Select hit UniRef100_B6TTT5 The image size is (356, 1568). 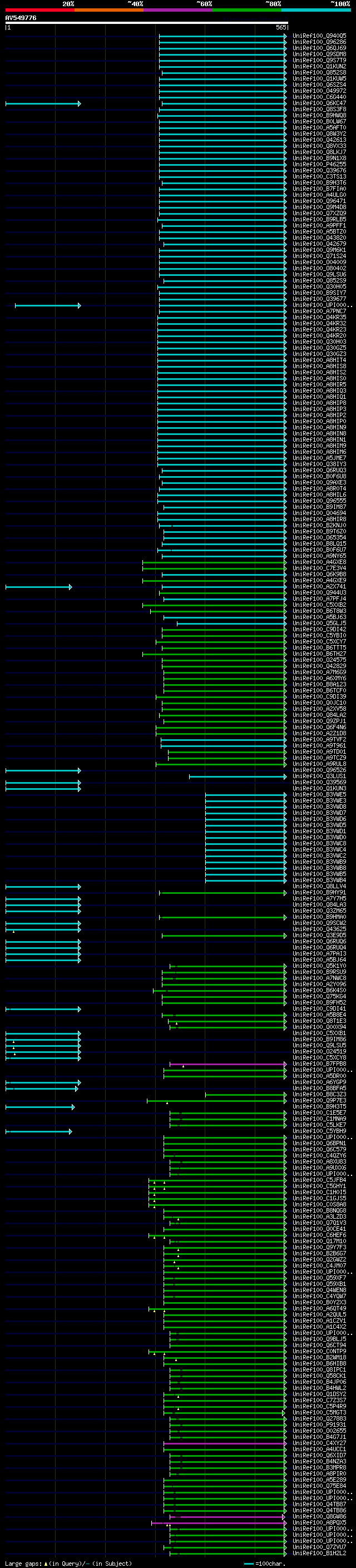pos(319,647)
